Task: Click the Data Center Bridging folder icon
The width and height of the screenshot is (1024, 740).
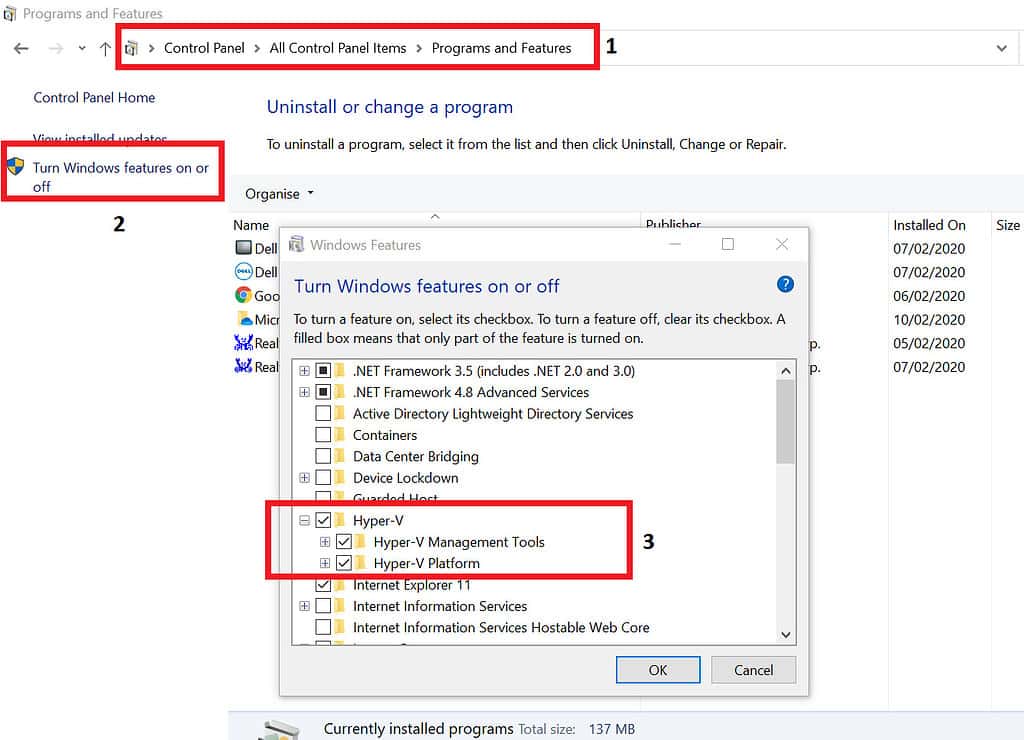Action: (x=340, y=456)
